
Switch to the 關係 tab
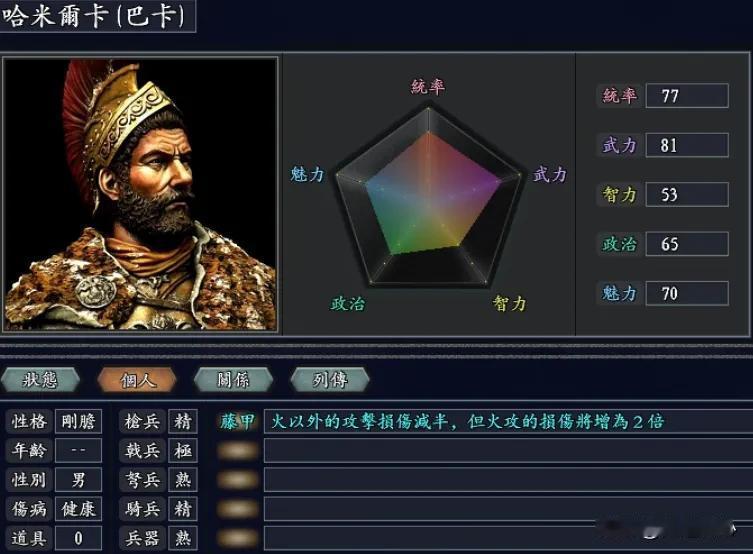pos(233,380)
